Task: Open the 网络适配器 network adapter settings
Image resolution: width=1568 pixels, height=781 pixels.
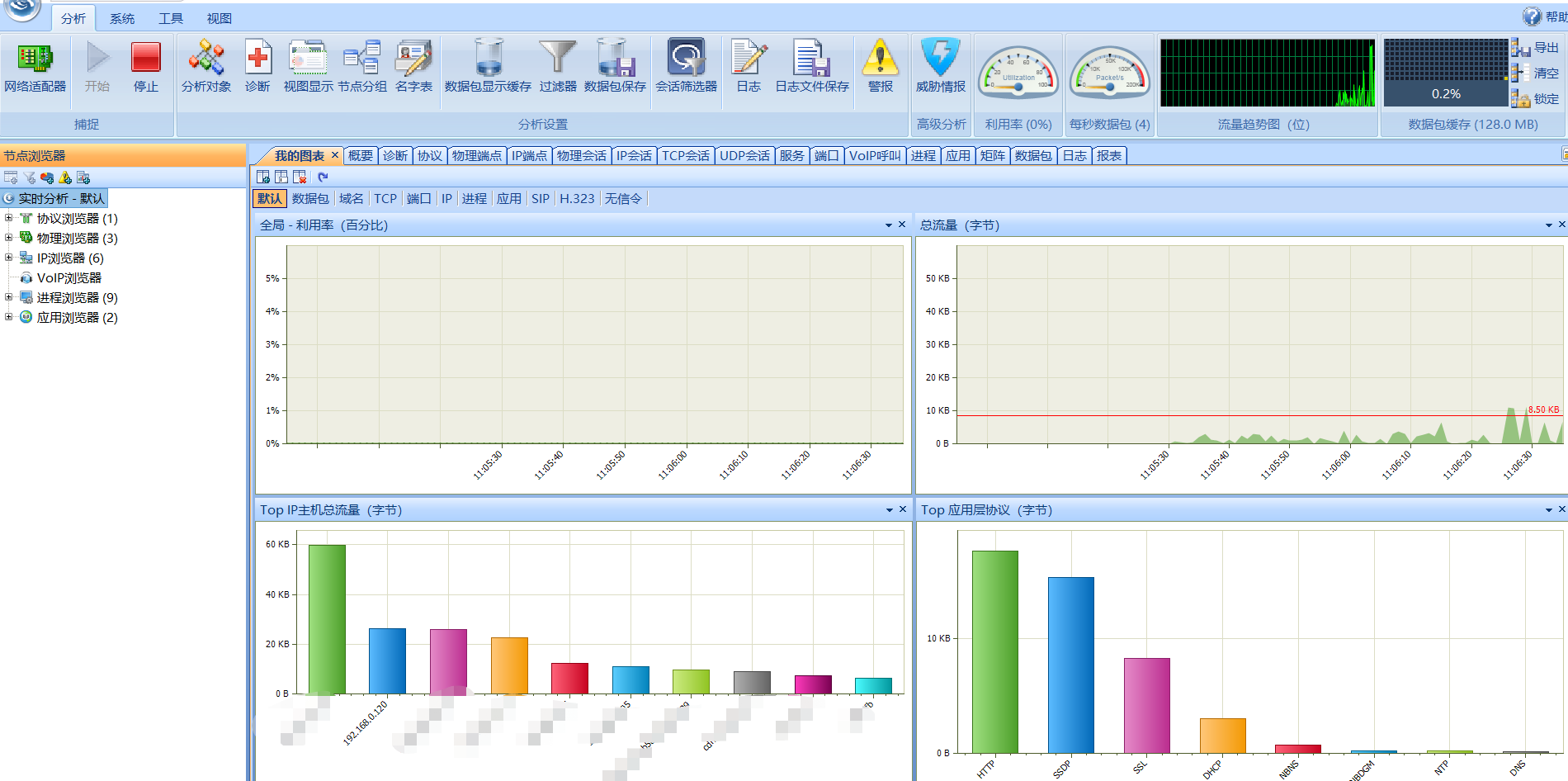Action: click(x=35, y=68)
